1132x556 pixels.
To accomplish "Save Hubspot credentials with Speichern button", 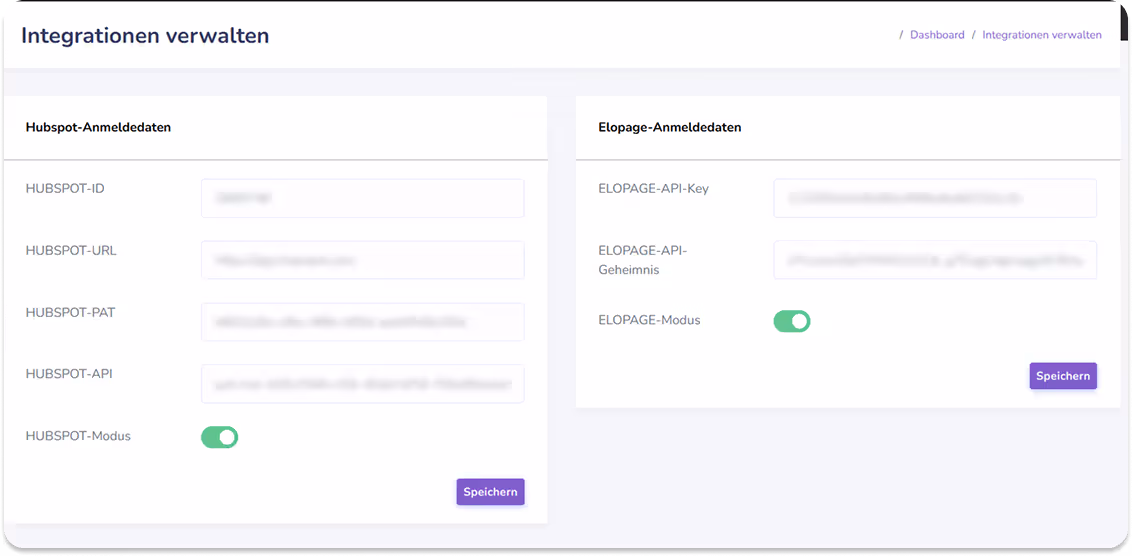I will [x=490, y=492].
